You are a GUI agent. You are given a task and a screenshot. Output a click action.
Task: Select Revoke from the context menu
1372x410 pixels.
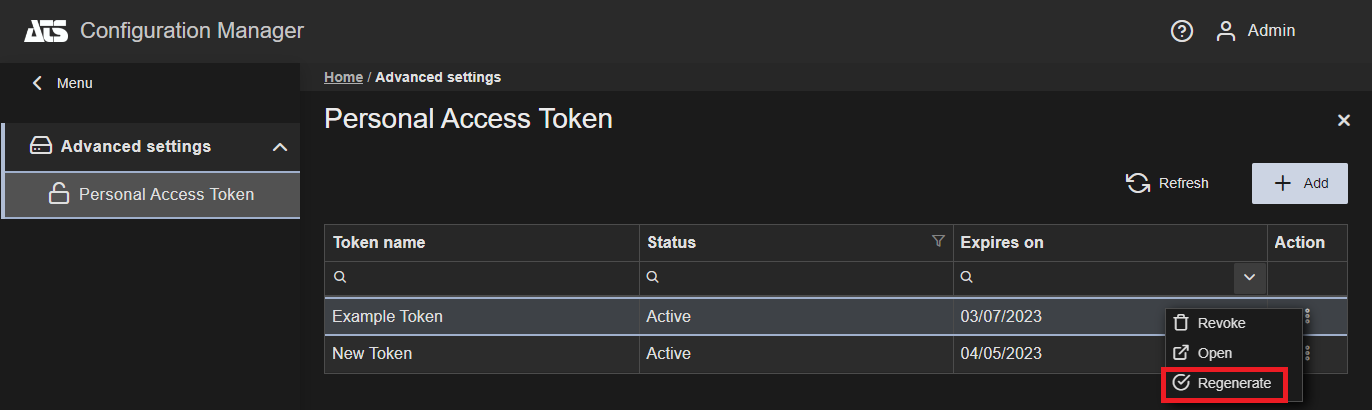pyautogui.click(x=1221, y=323)
